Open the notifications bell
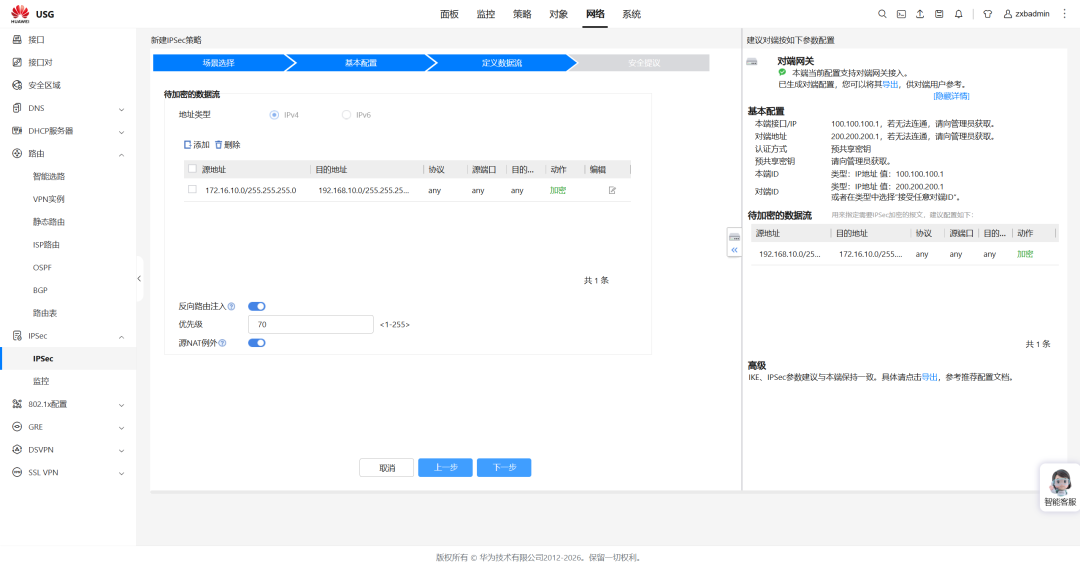The image size is (1080, 568). coord(958,14)
